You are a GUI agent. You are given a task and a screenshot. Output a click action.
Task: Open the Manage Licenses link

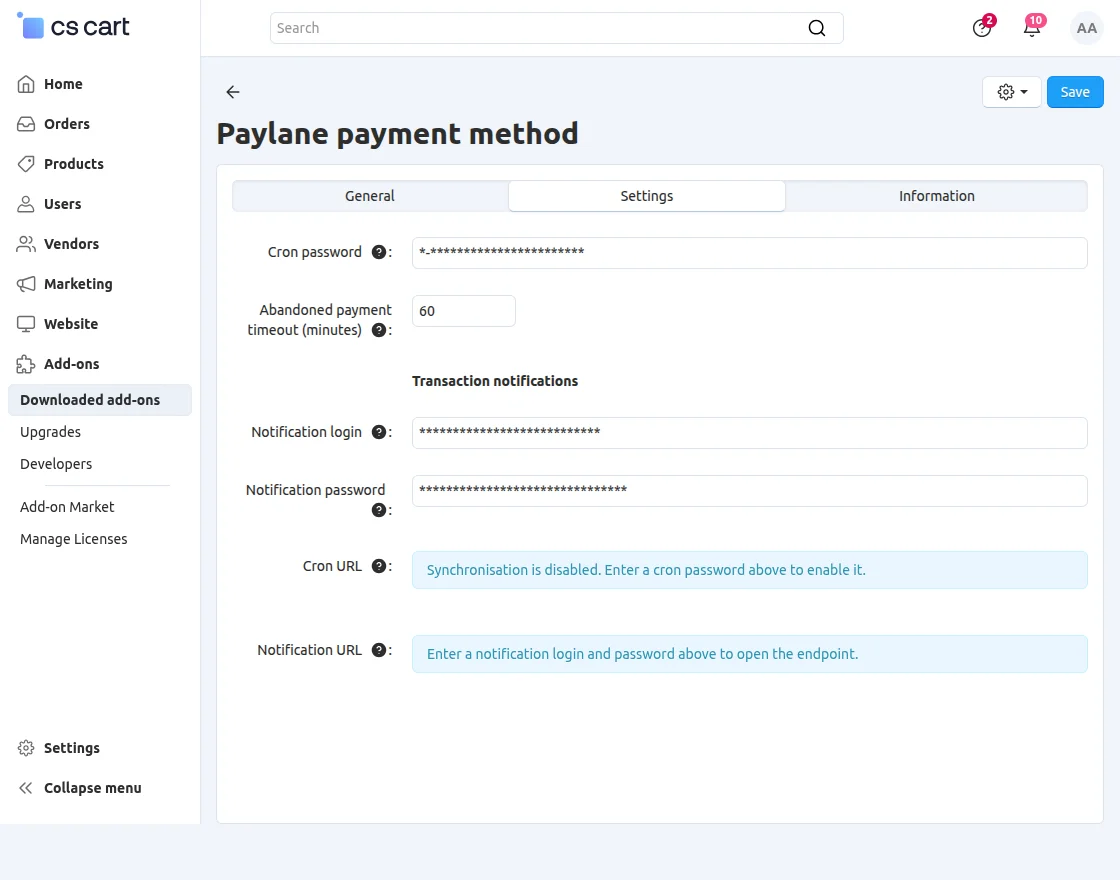(x=74, y=539)
